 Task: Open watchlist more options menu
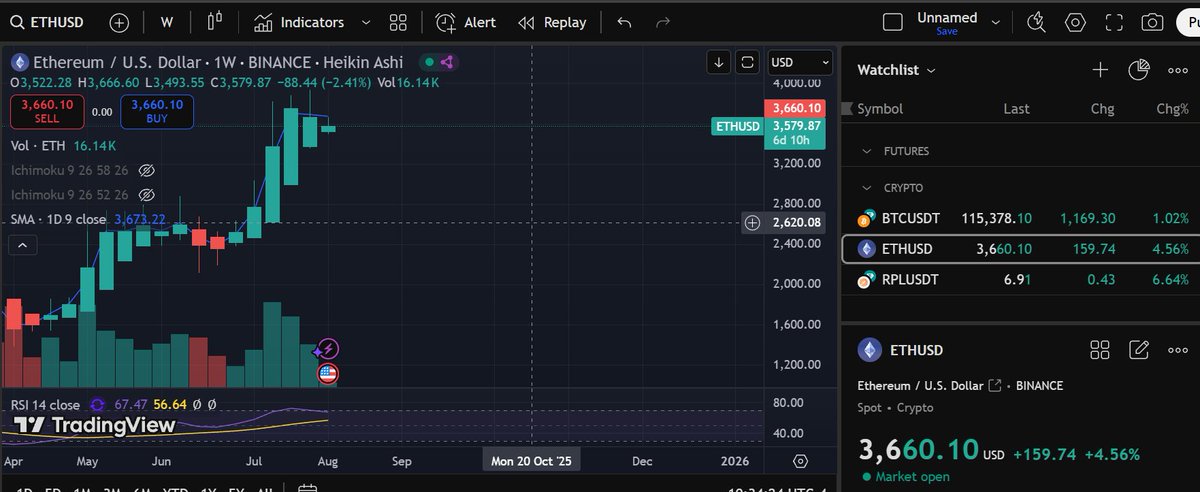pyautogui.click(x=1177, y=70)
